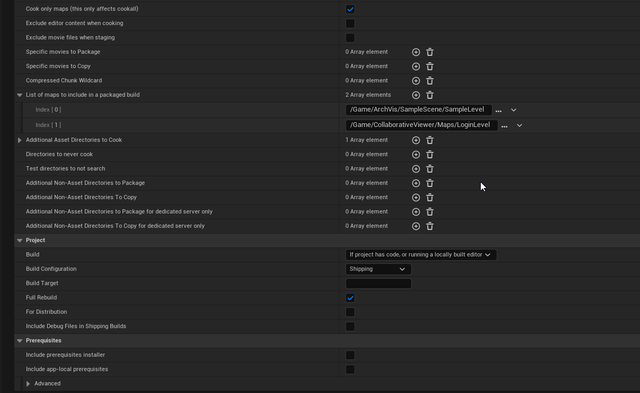Remove all maps from packaged build list
This screenshot has height=393, width=640.
[430, 95]
